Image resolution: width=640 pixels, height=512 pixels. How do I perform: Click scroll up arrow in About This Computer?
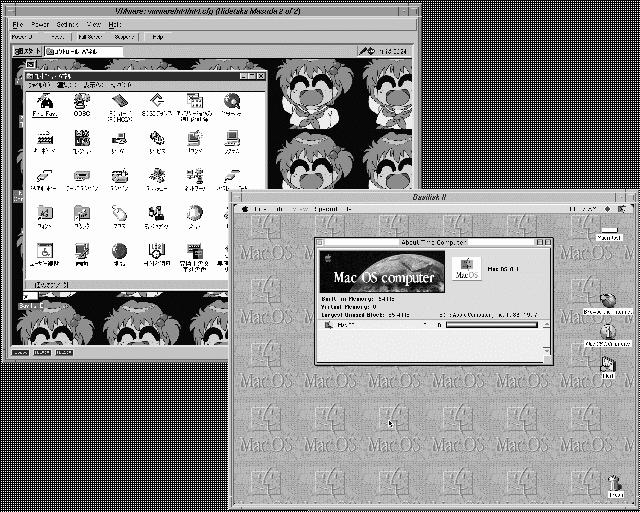click(x=547, y=325)
